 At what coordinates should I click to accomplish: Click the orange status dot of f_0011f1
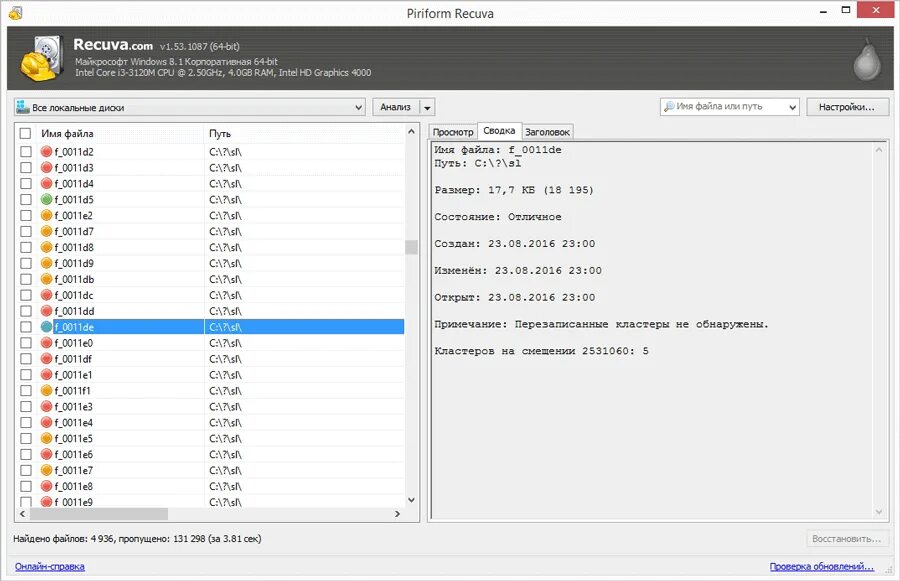46,390
